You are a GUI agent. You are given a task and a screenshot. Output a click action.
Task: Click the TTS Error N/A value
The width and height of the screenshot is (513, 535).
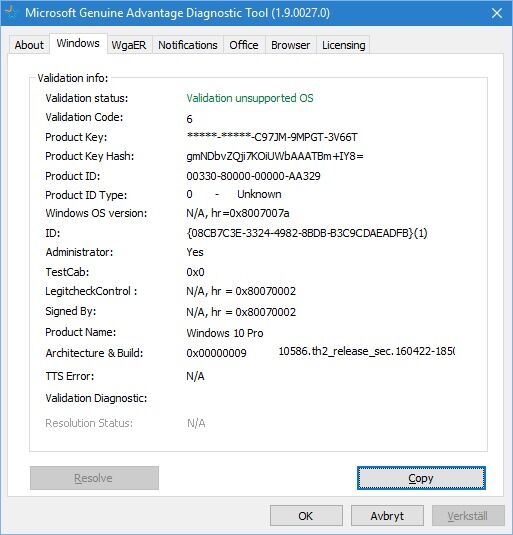coord(195,376)
